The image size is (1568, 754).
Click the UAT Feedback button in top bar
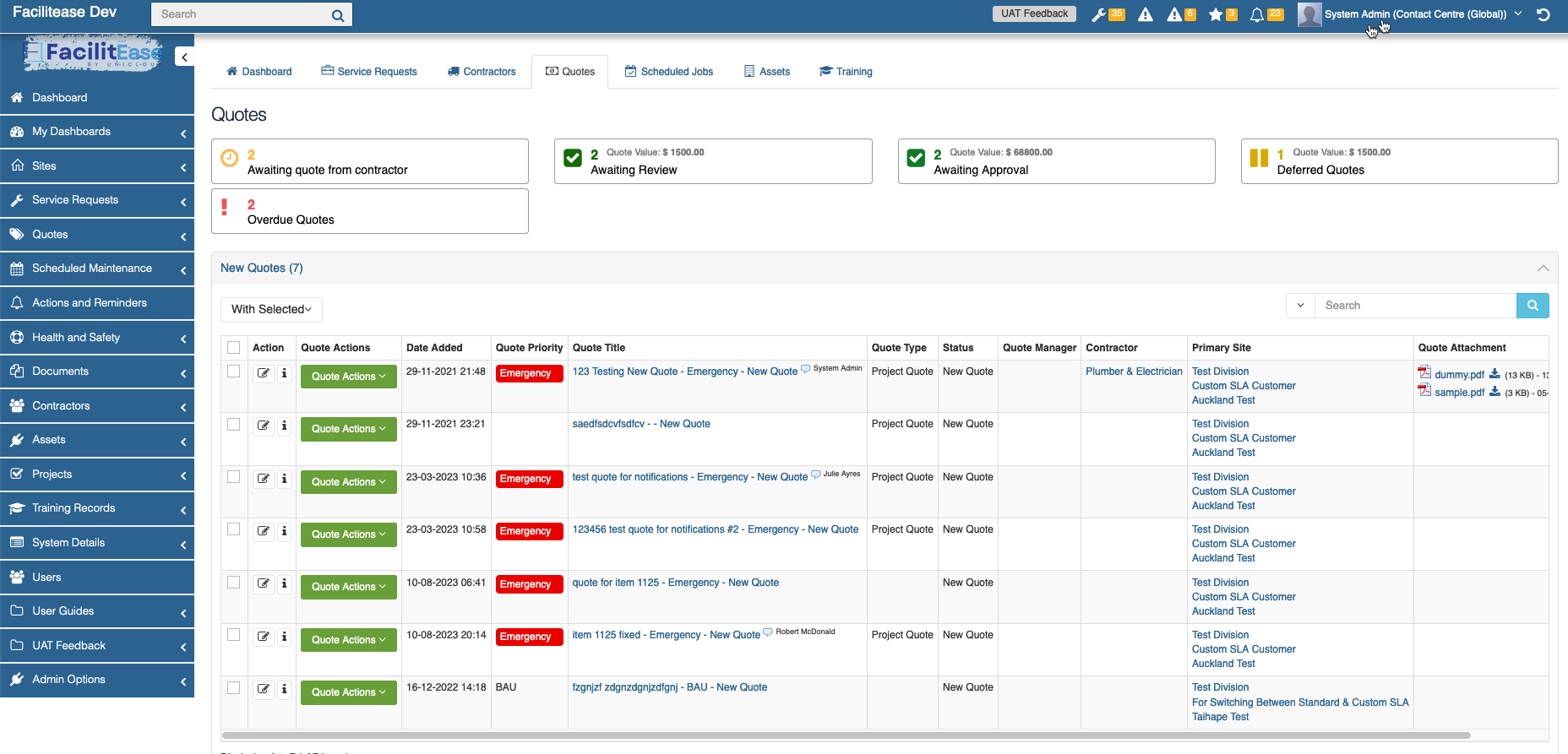pos(1034,14)
